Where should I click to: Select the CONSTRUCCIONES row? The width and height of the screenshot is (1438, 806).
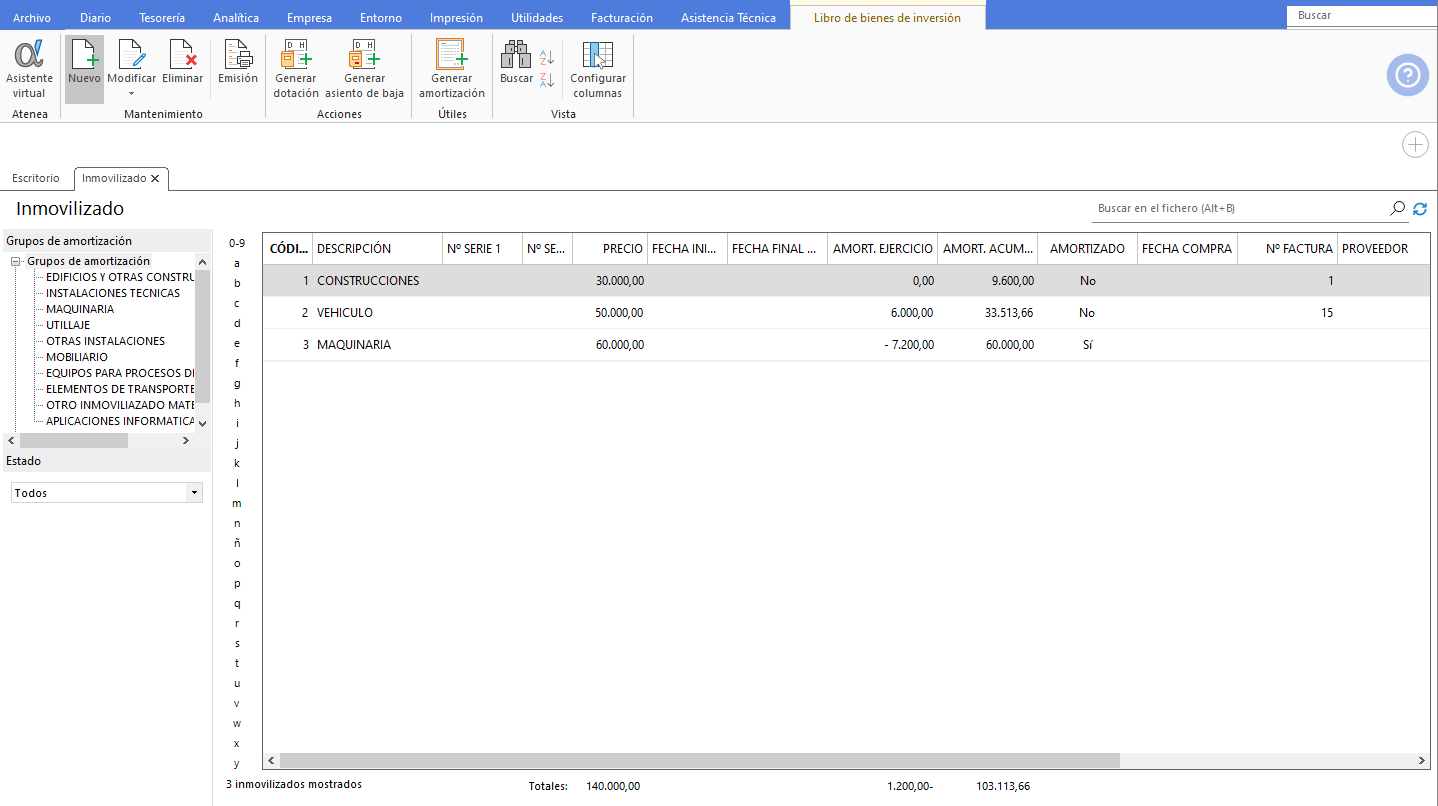pyautogui.click(x=846, y=281)
